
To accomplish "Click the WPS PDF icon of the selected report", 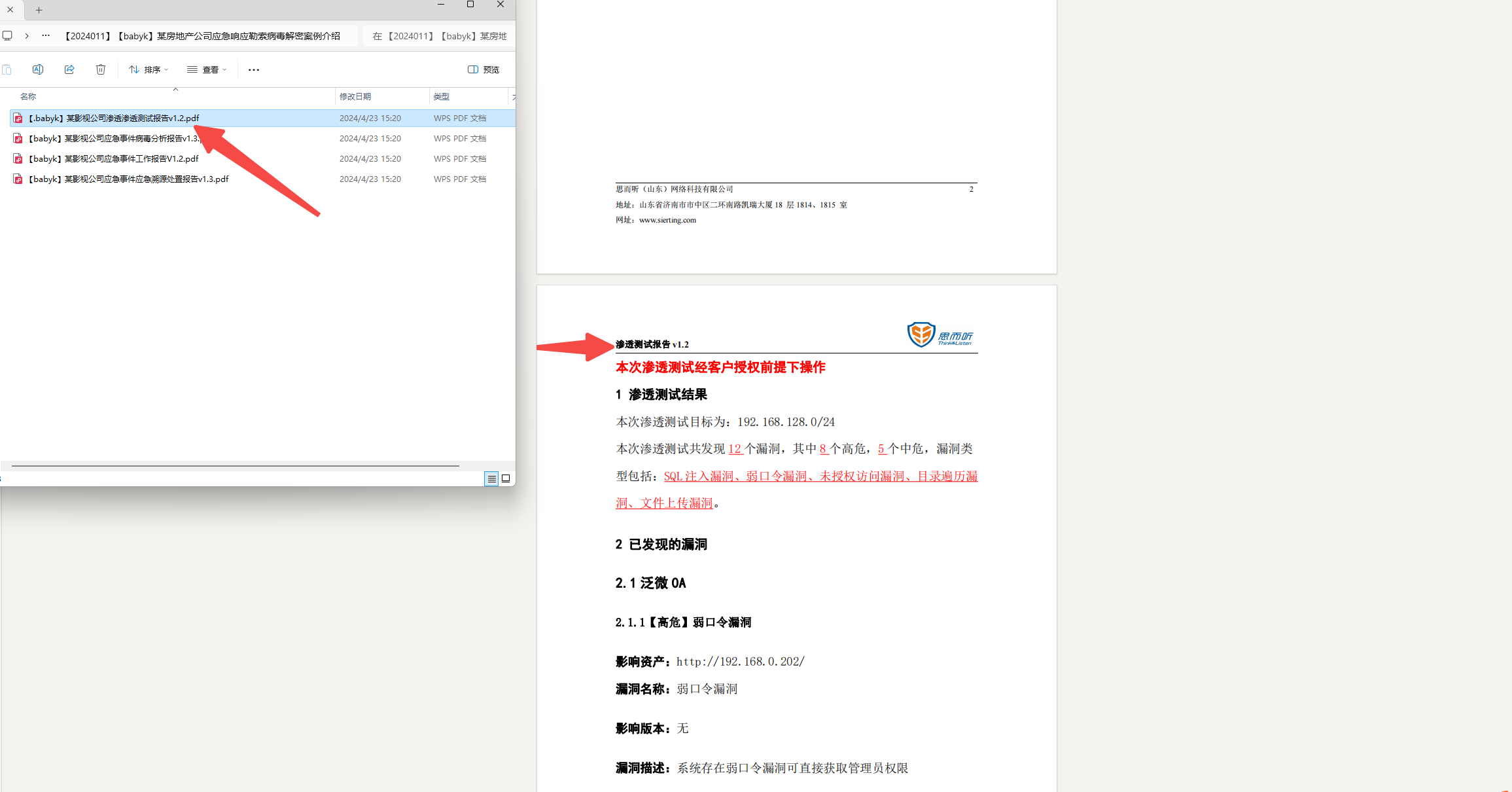I will click(17, 118).
